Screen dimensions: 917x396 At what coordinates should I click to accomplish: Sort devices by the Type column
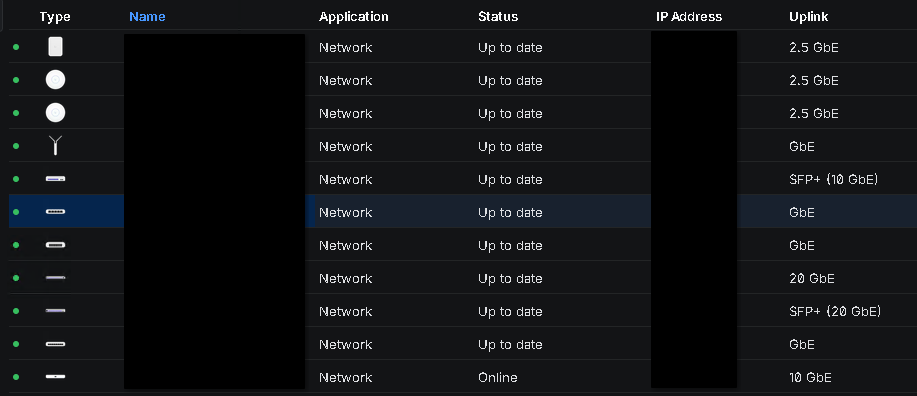click(55, 17)
